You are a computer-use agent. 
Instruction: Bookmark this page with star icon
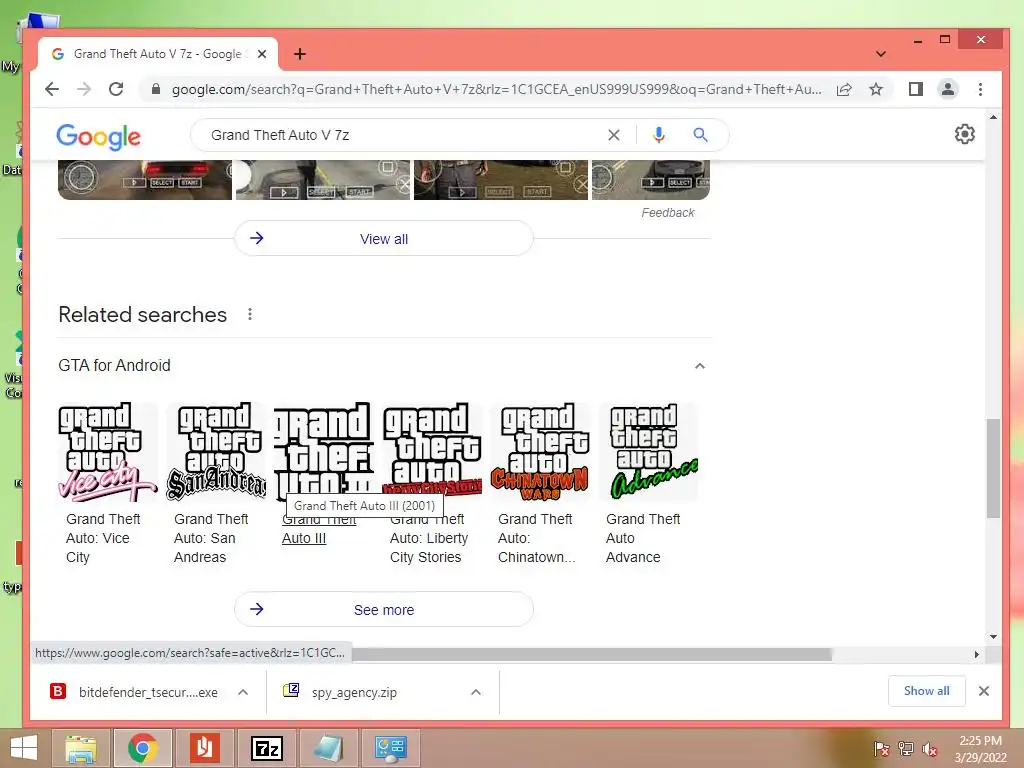coord(876,89)
